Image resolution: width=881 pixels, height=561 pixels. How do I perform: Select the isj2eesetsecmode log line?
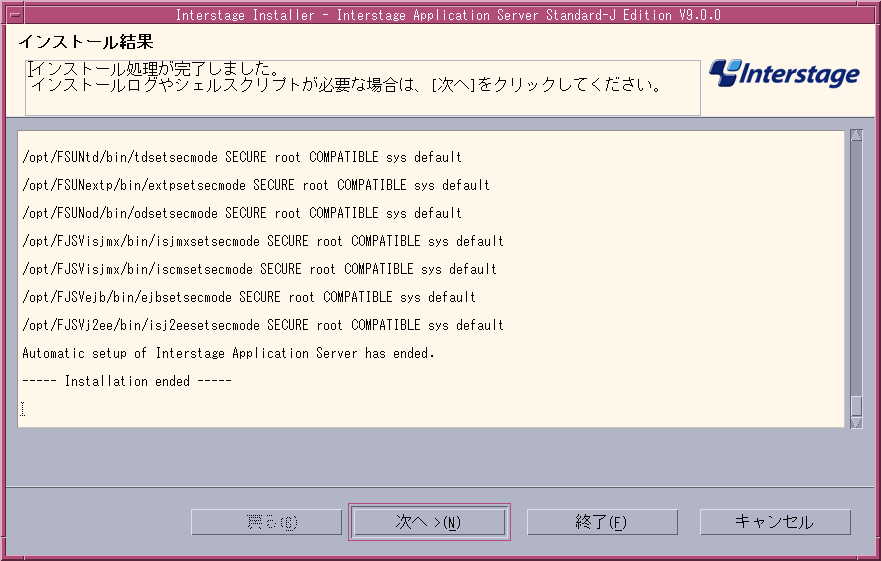click(263, 325)
